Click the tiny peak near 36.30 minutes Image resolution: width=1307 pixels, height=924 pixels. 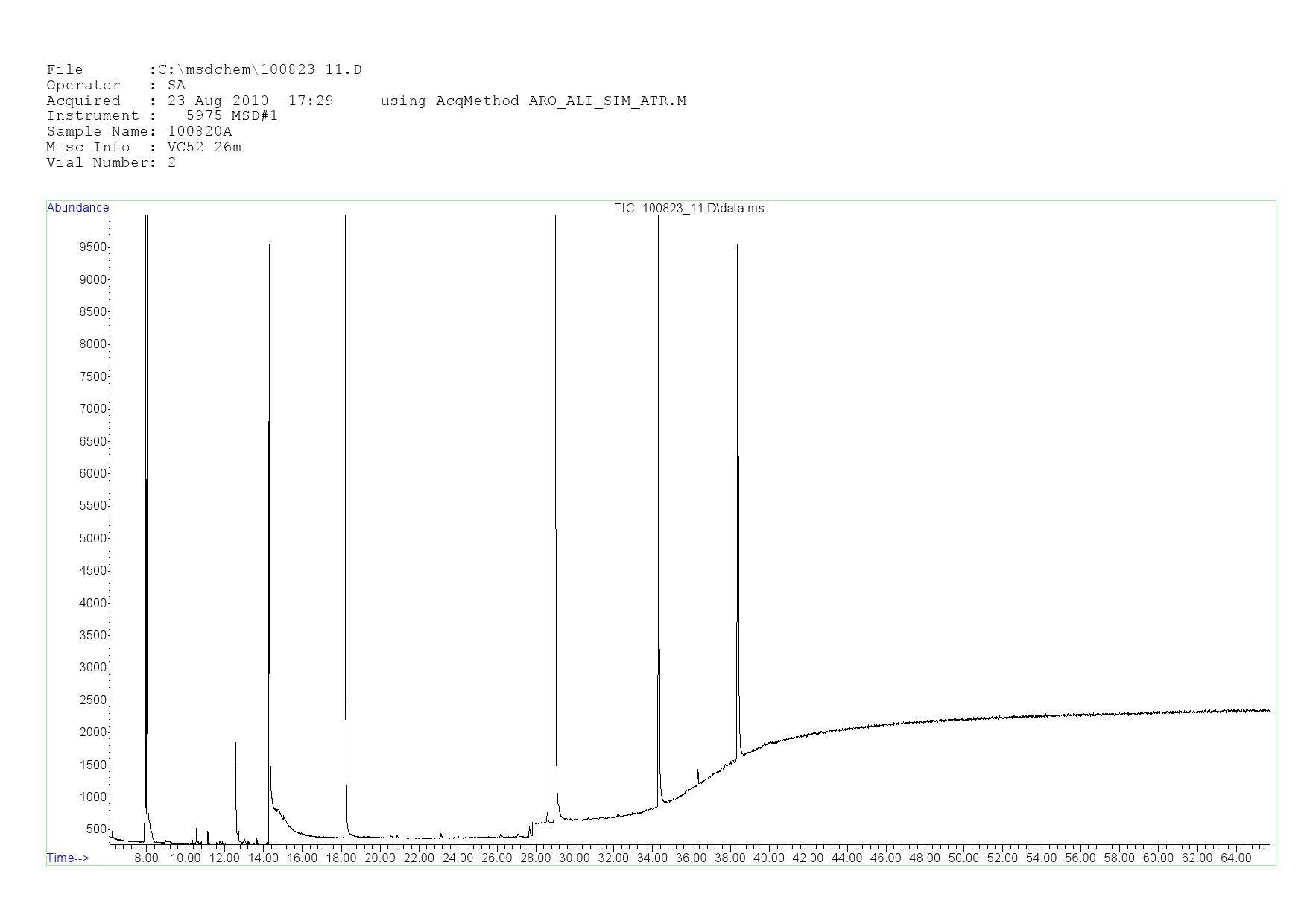pos(697,775)
